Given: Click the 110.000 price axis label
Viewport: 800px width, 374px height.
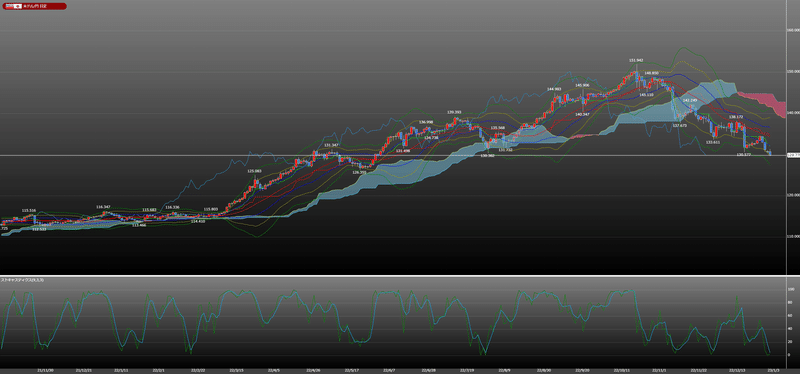Looking at the screenshot, I should 793,237.
